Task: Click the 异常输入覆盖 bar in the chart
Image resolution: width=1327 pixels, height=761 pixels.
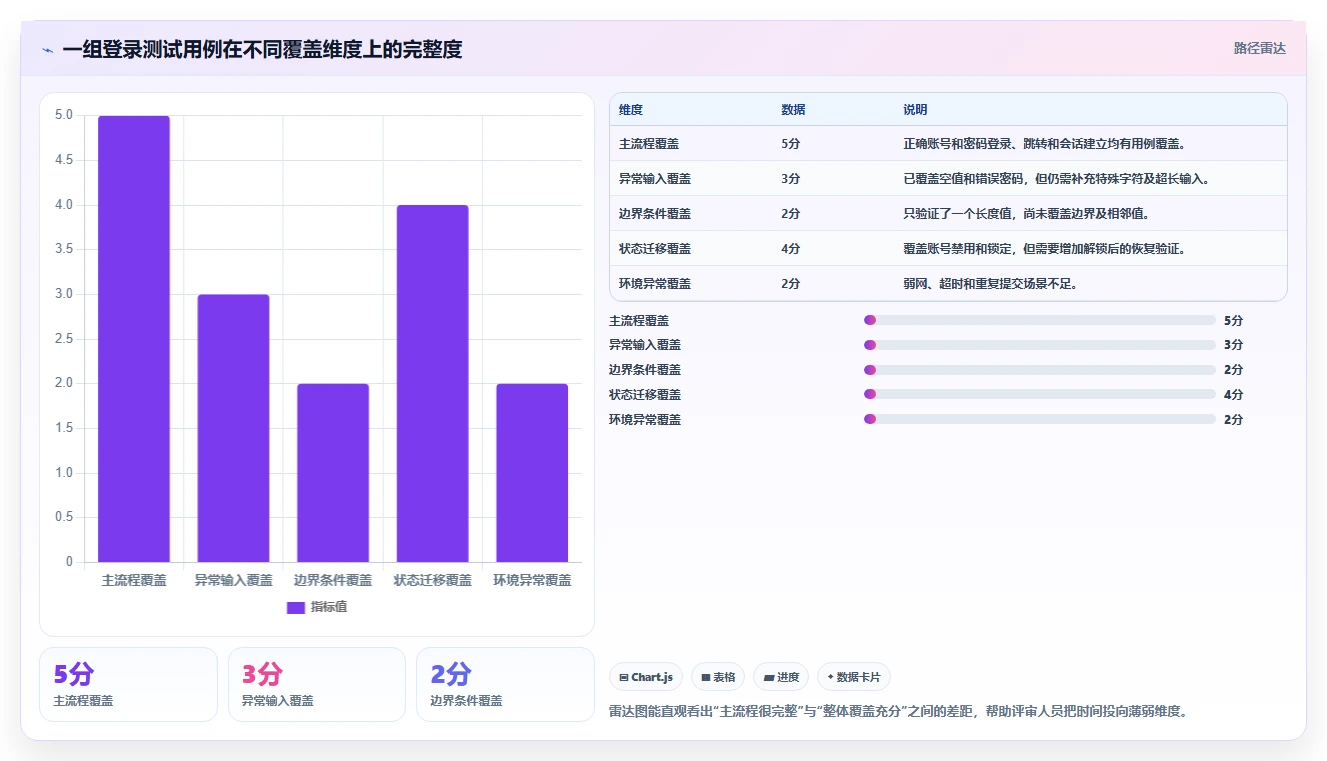Action: pos(233,428)
